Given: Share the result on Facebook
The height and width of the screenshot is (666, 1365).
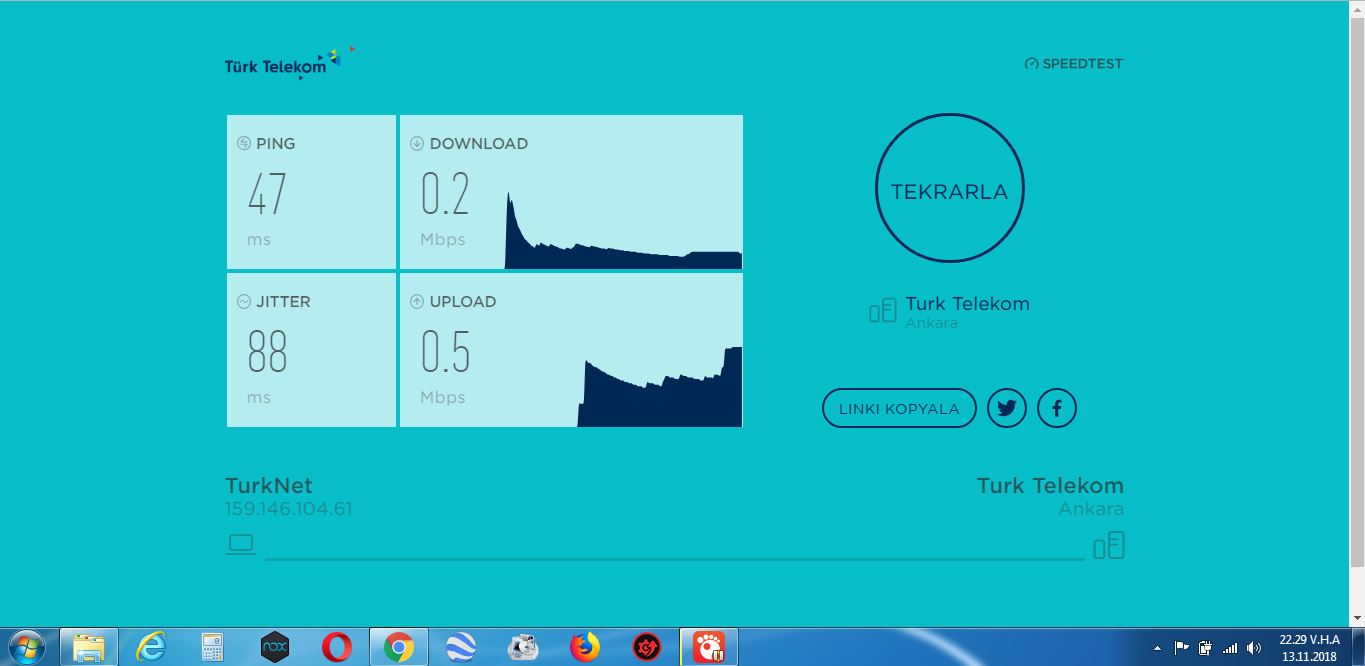Looking at the screenshot, I should coord(1057,408).
